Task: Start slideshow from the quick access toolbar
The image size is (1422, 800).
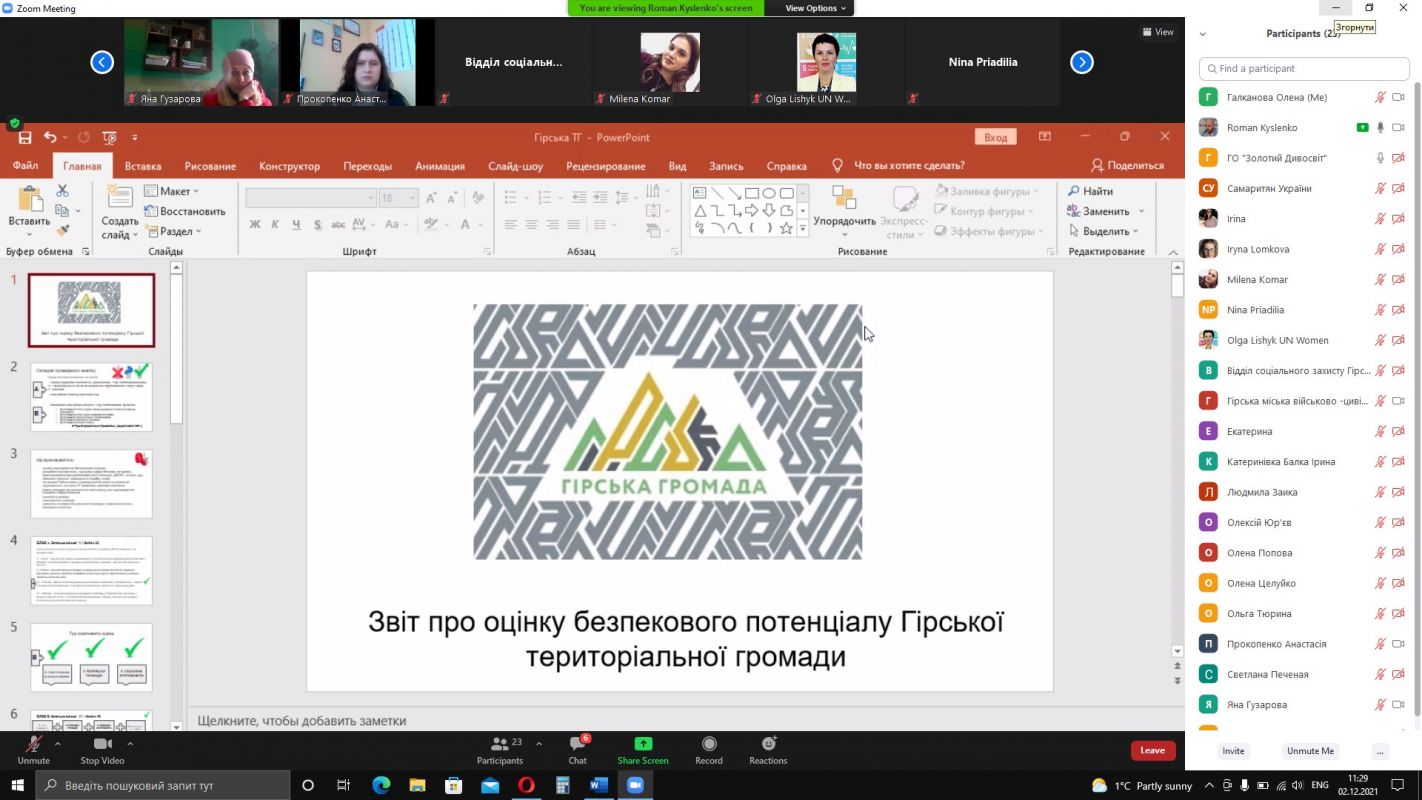Action: point(110,137)
